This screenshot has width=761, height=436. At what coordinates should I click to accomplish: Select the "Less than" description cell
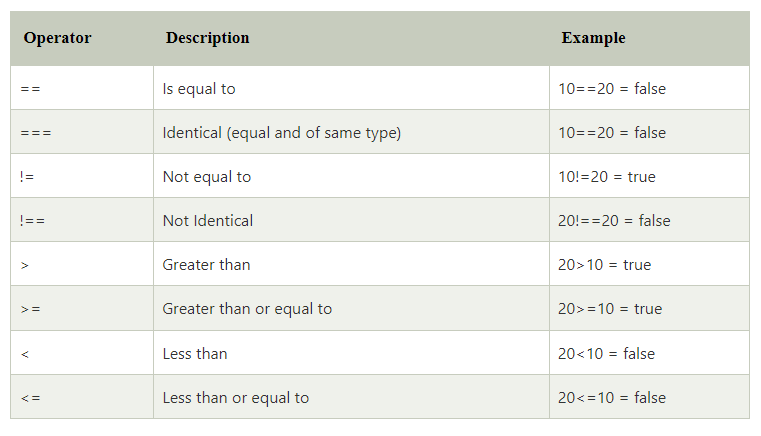pos(195,353)
